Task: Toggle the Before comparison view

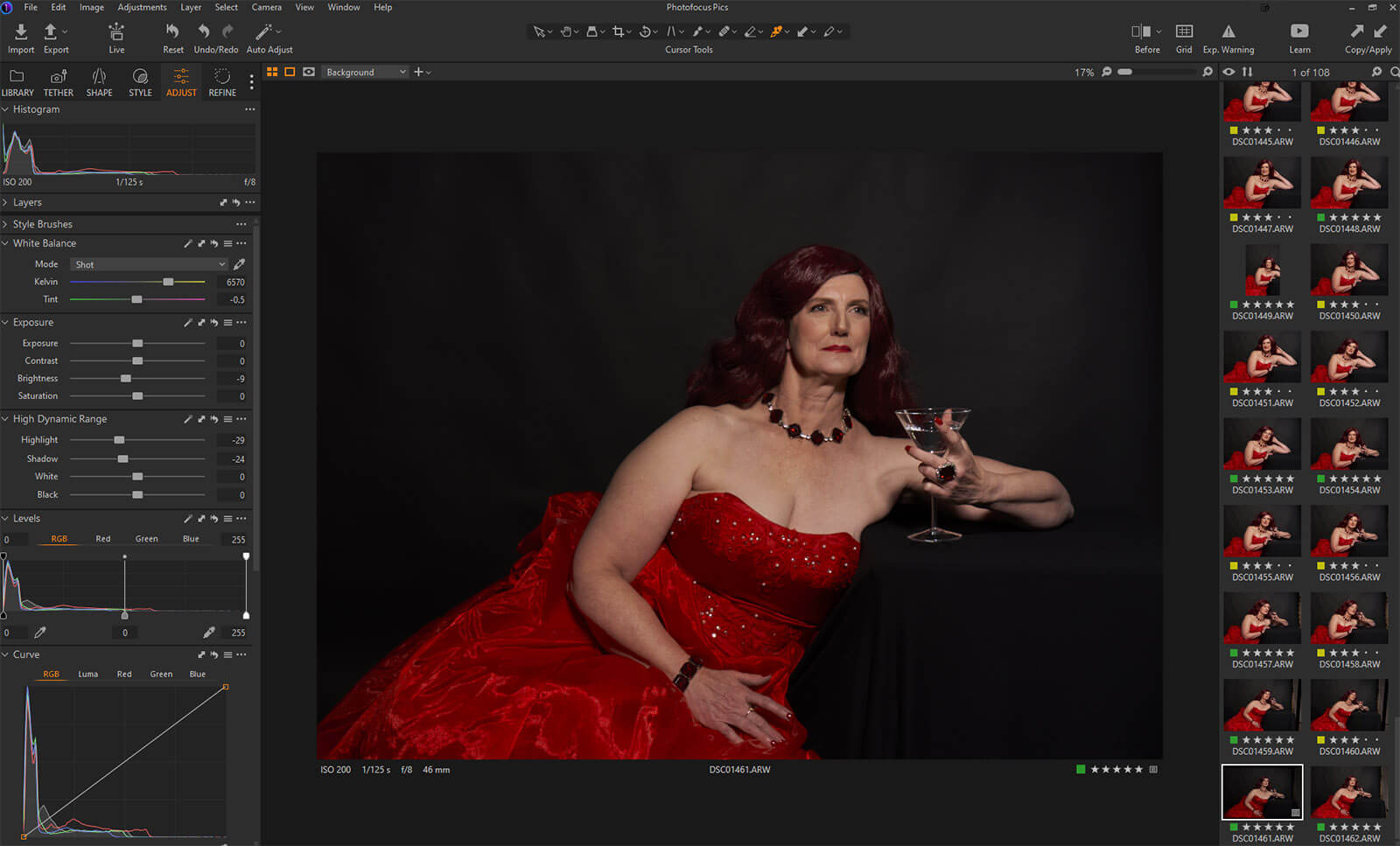Action: [1141, 32]
